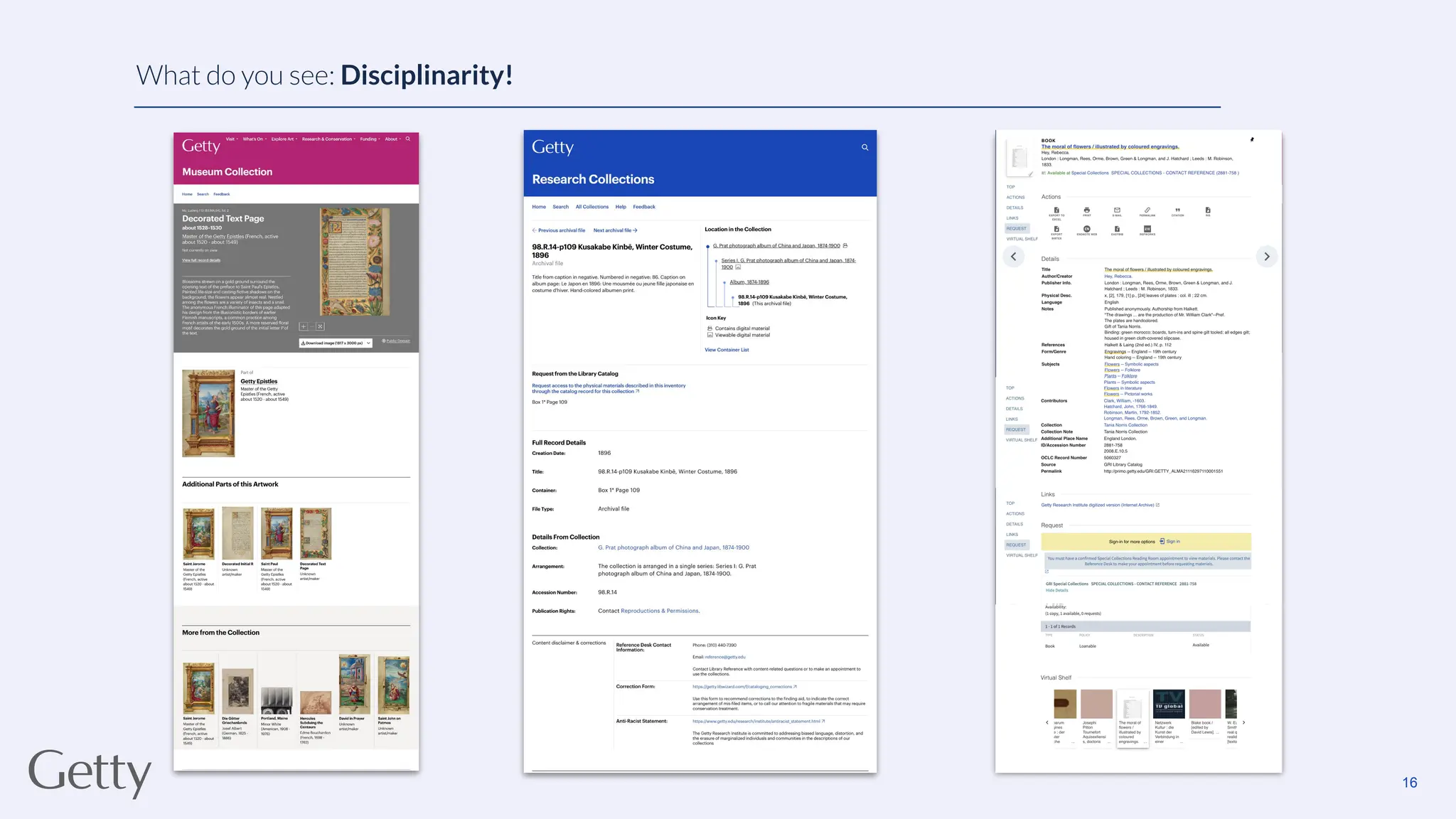Open All Collections in Research Collections nav
Image resolution: width=1456 pixels, height=819 pixels.
pos(591,207)
